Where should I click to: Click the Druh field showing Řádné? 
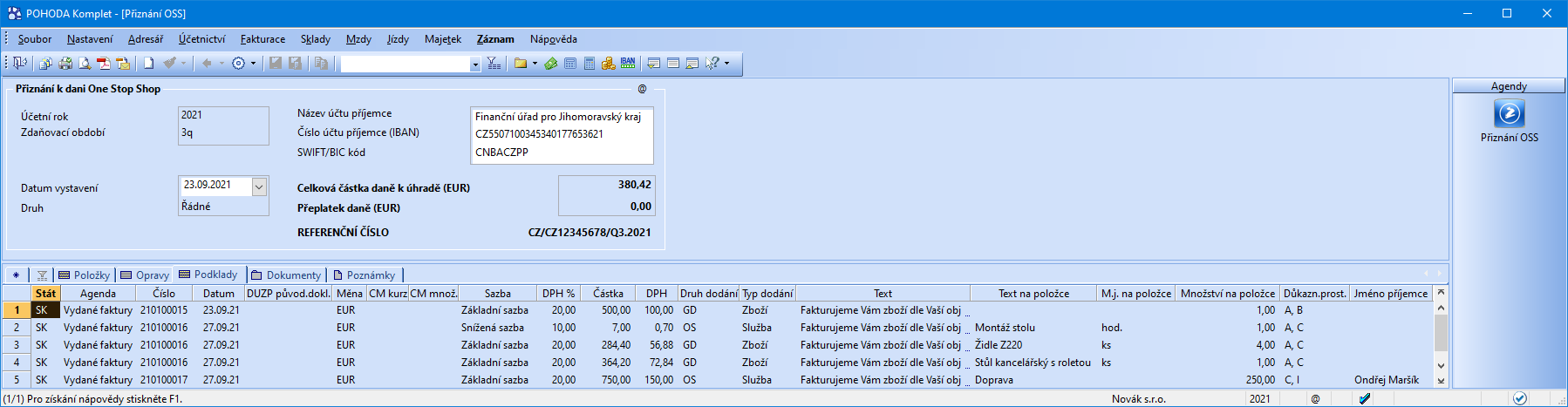point(223,207)
